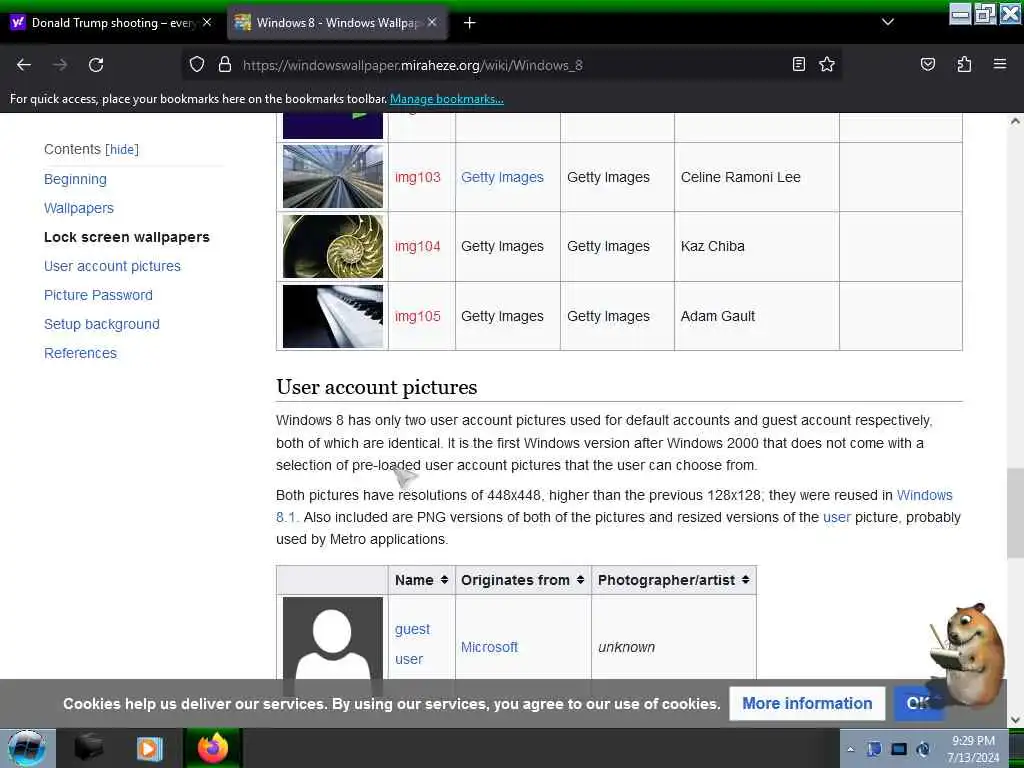1024x768 pixels.
Task: Close the Donald Trump shooting tab
Action: pos(207,22)
